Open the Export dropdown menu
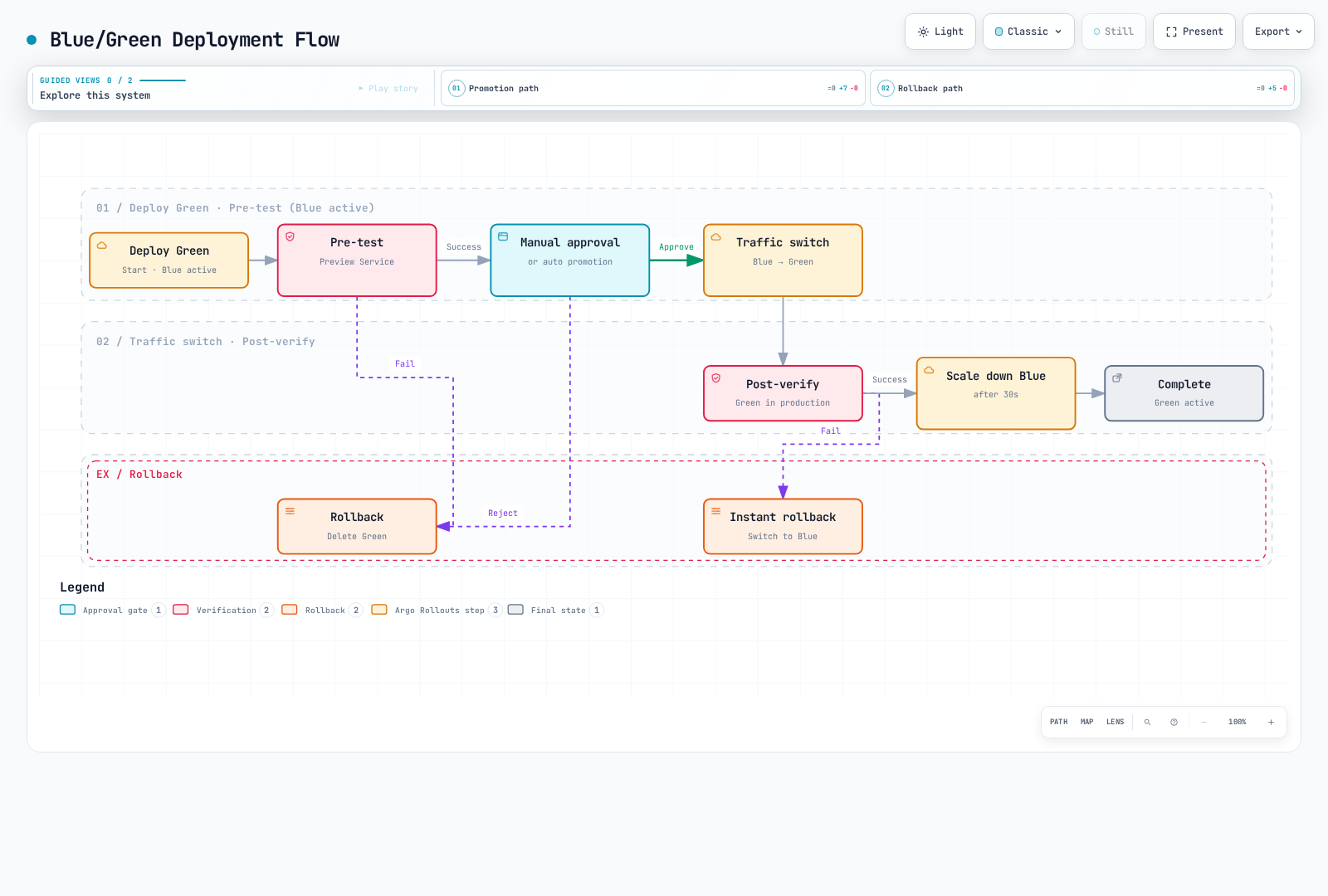This screenshot has height=896, width=1328. pos(1278,32)
